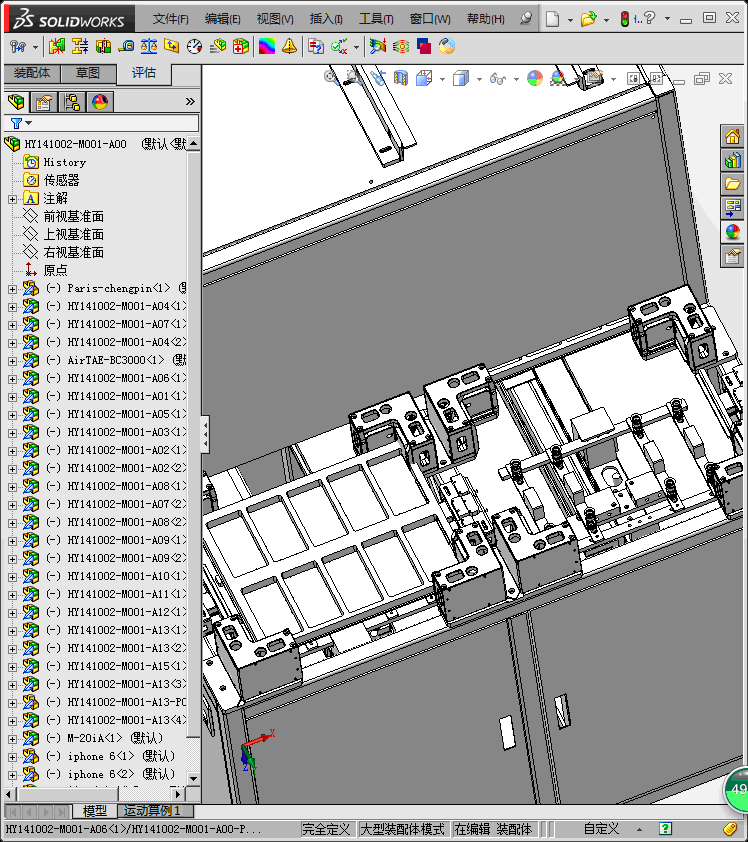
Task: Expand the Paris-chengpin<1> component node
Action: (x=12, y=289)
